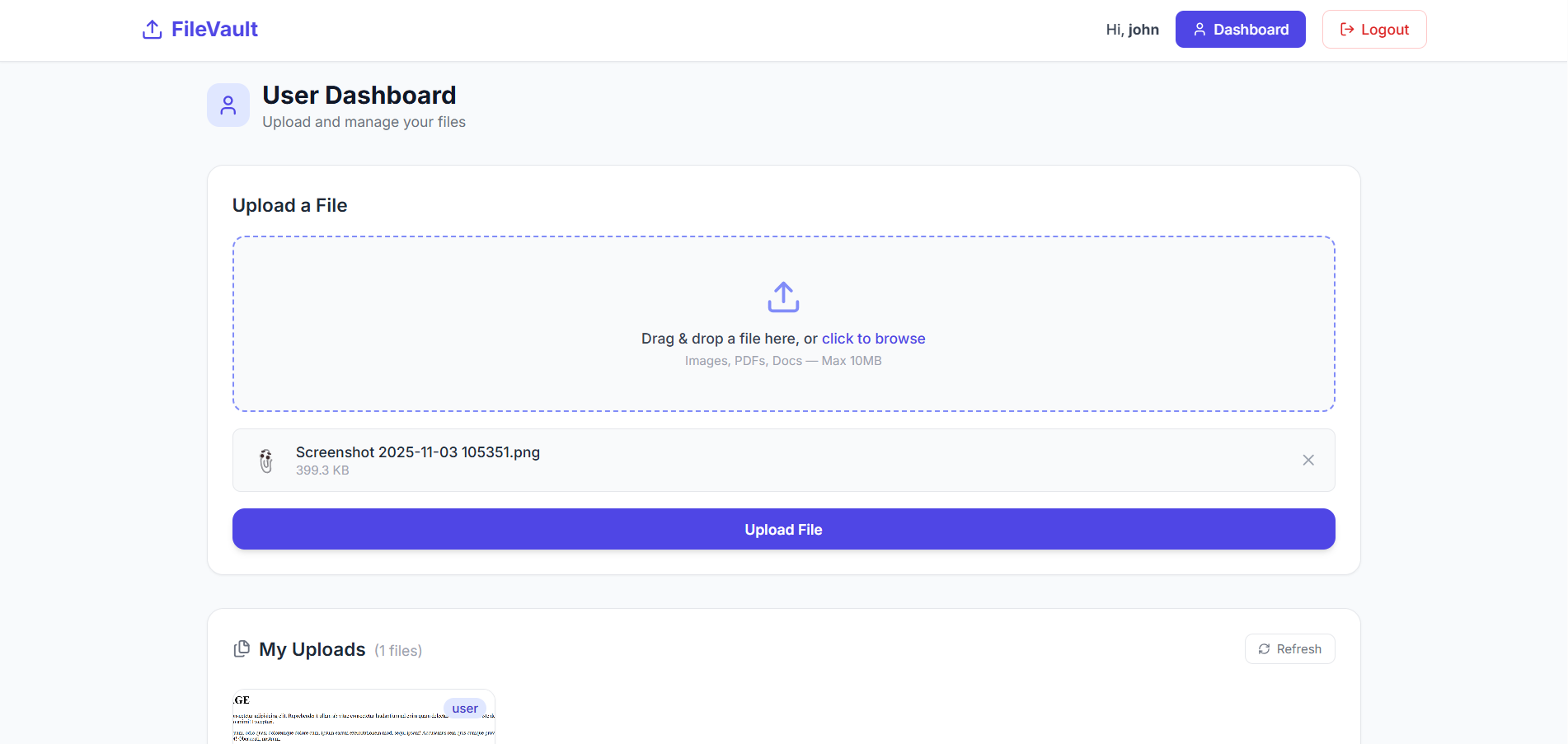1568x744 pixels.
Task: Click the upload arrow icon in the drop zone
Action: tap(783, 297)
